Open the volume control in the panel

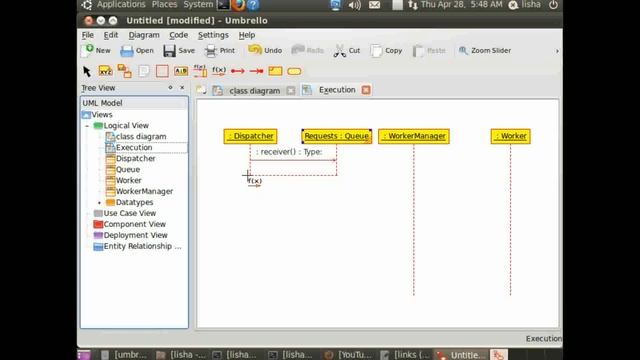click(x=355, y=5)
